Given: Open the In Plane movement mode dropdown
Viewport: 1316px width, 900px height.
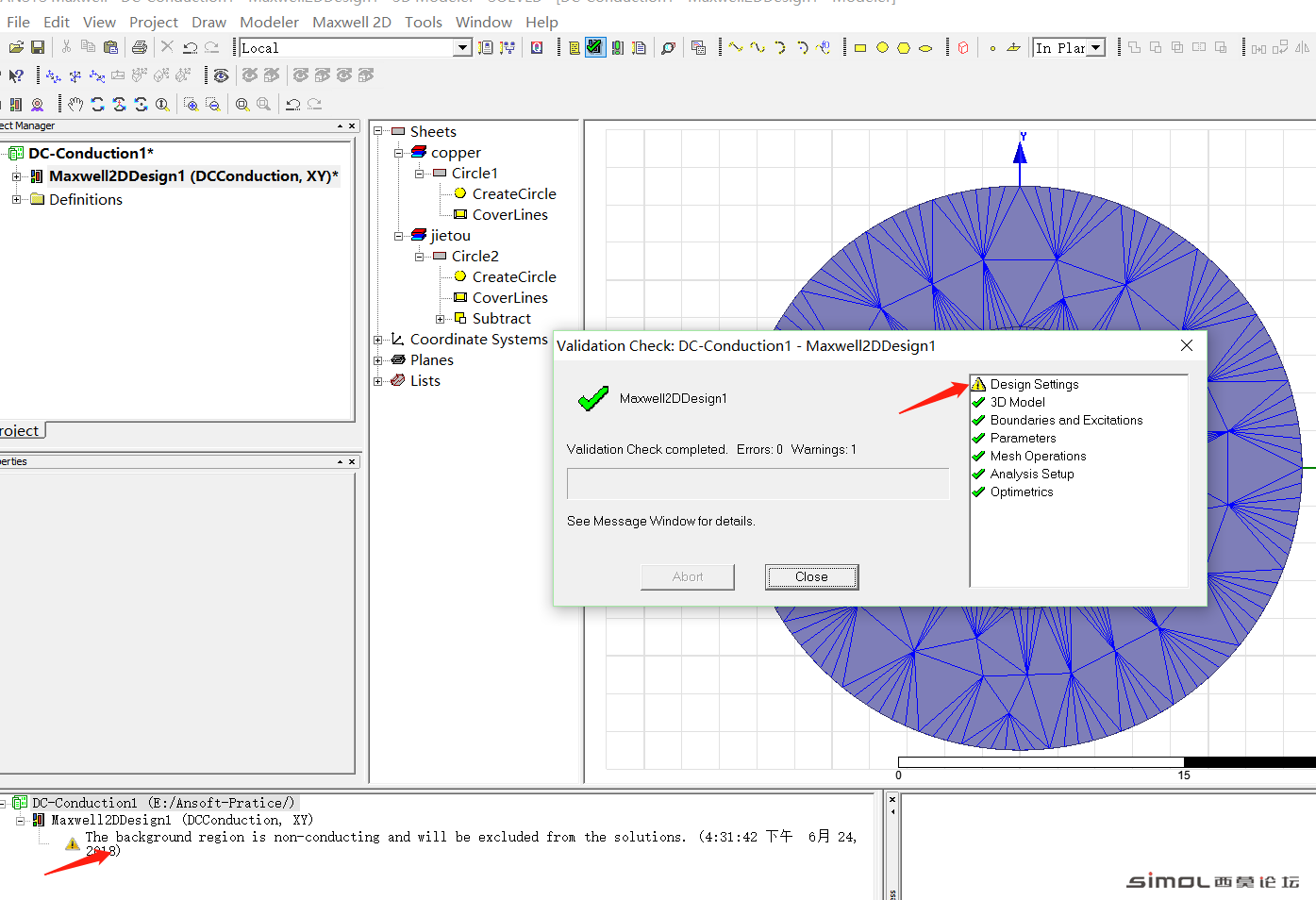Looking at the screenshot, I should pos(1096,47).
